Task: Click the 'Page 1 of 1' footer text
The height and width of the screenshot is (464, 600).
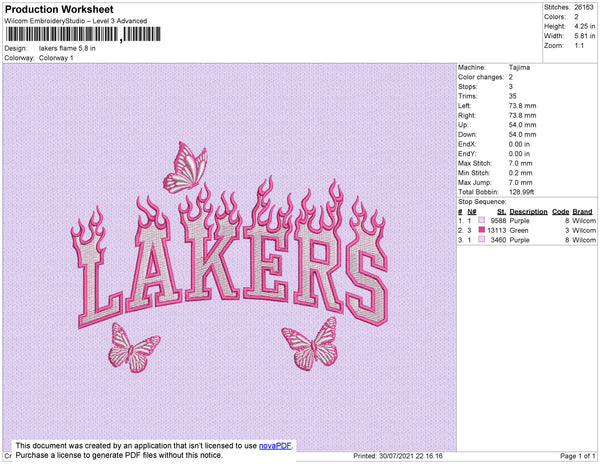Action: pyautogui.click(x=577, y=456)
